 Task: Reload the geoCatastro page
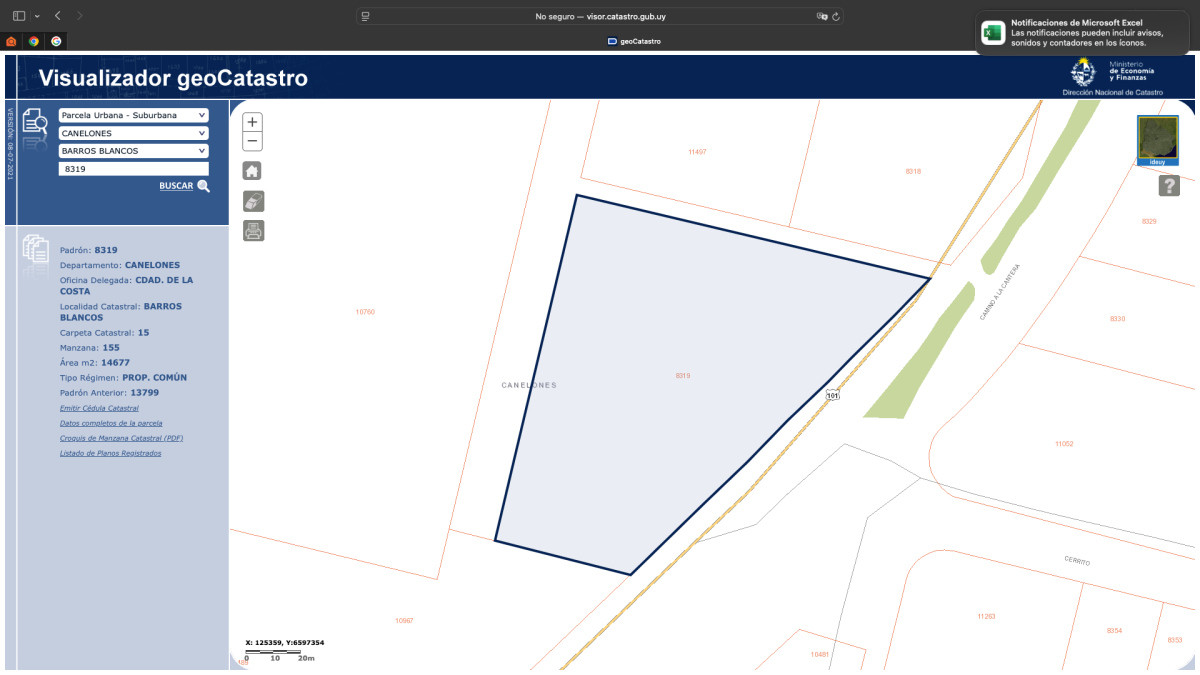click(836, 16)
